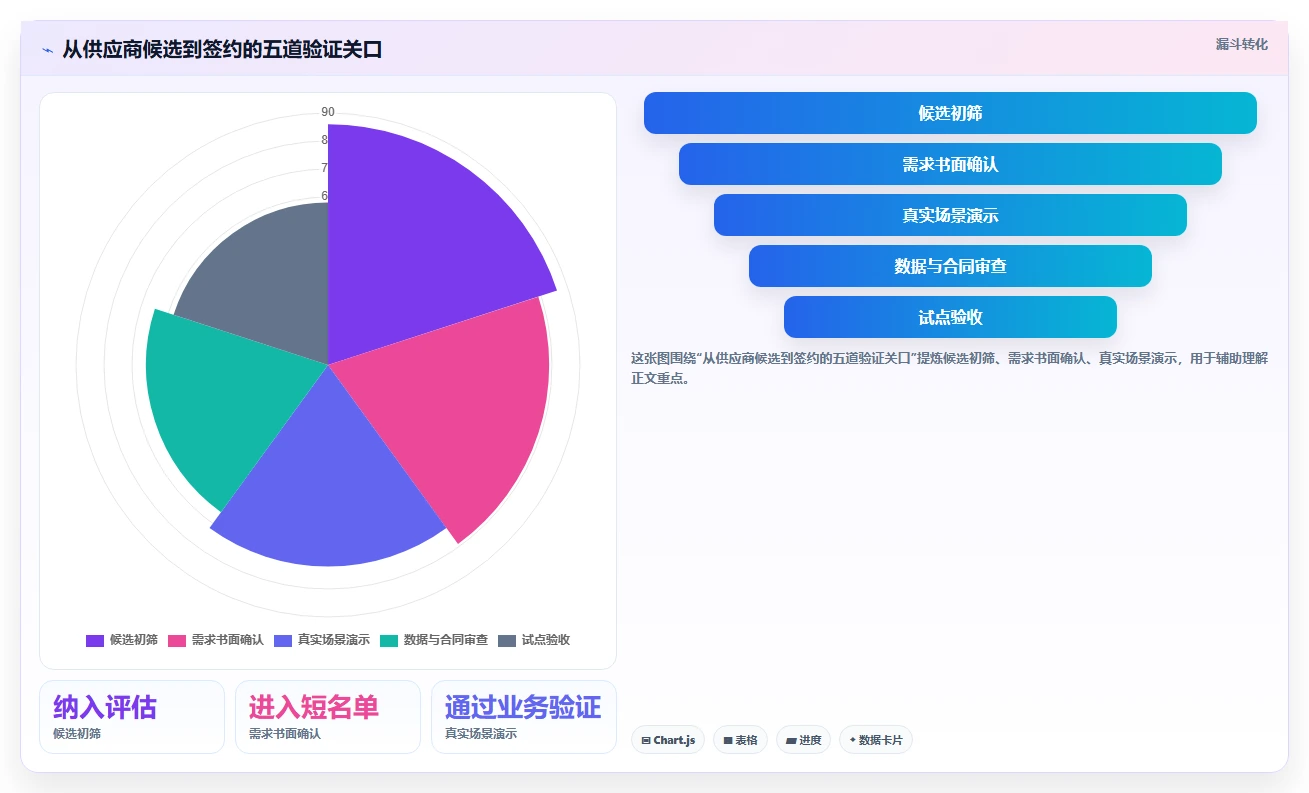Click the 进度 tag icon
The image size is (1309, 793).
791,741
